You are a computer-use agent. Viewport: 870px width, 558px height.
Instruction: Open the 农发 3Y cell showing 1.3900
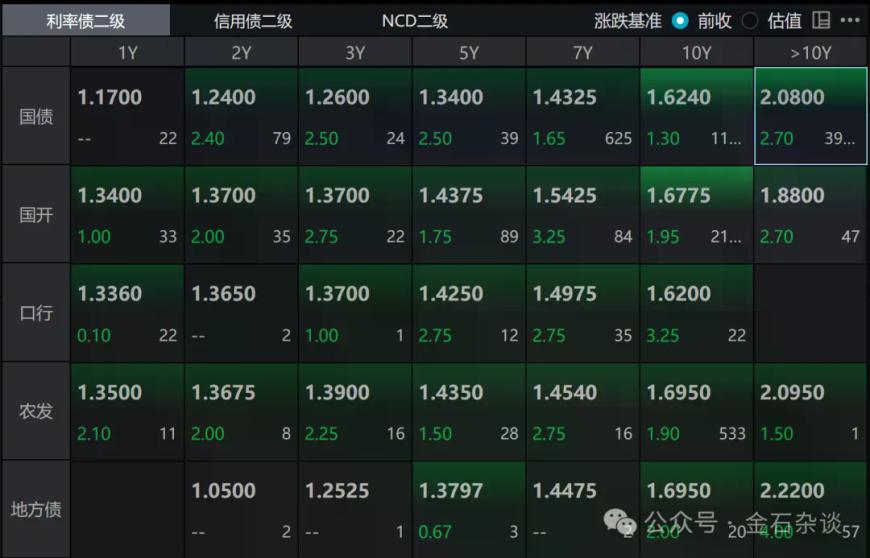[355, 411]
